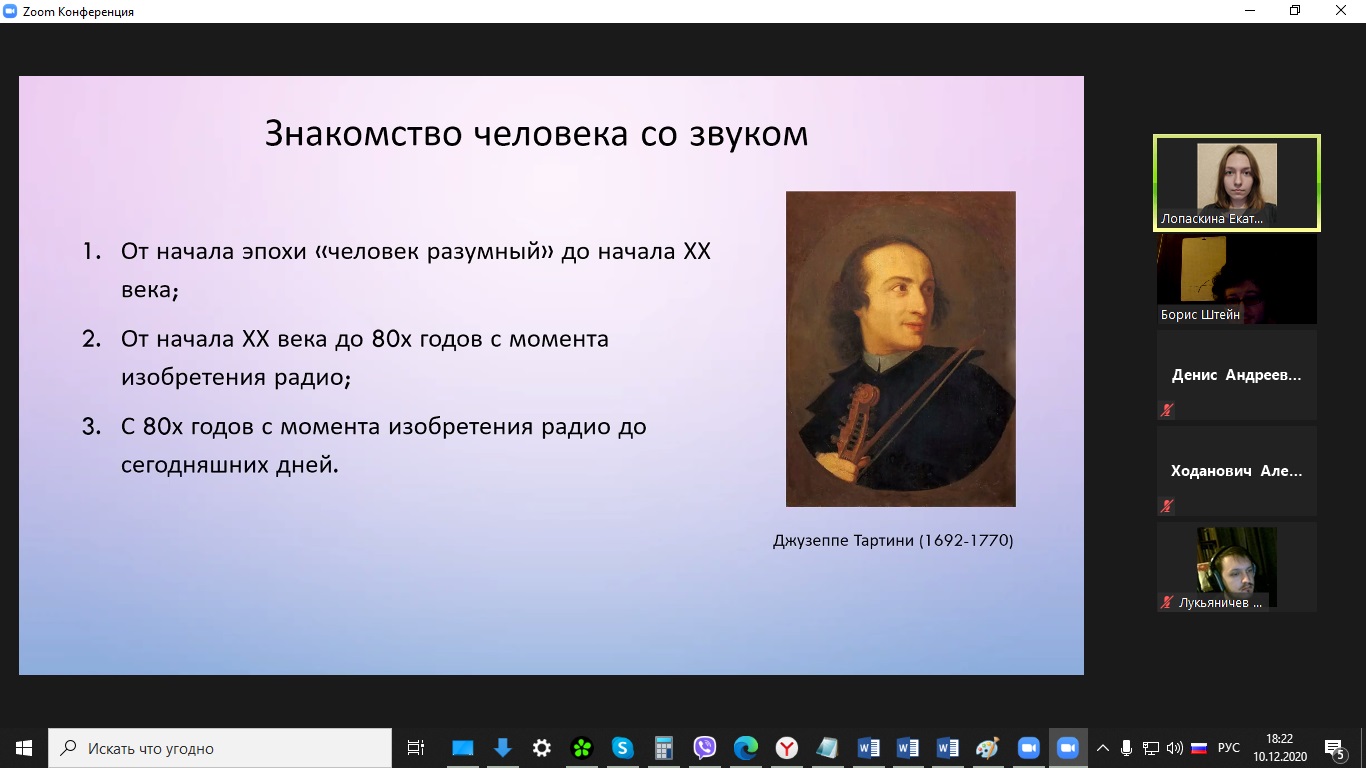The width and height of the screenshot is (1366, 768).
Task: Click muted mic icon on Ходанович tile
Action: (x=1167, y=506)
